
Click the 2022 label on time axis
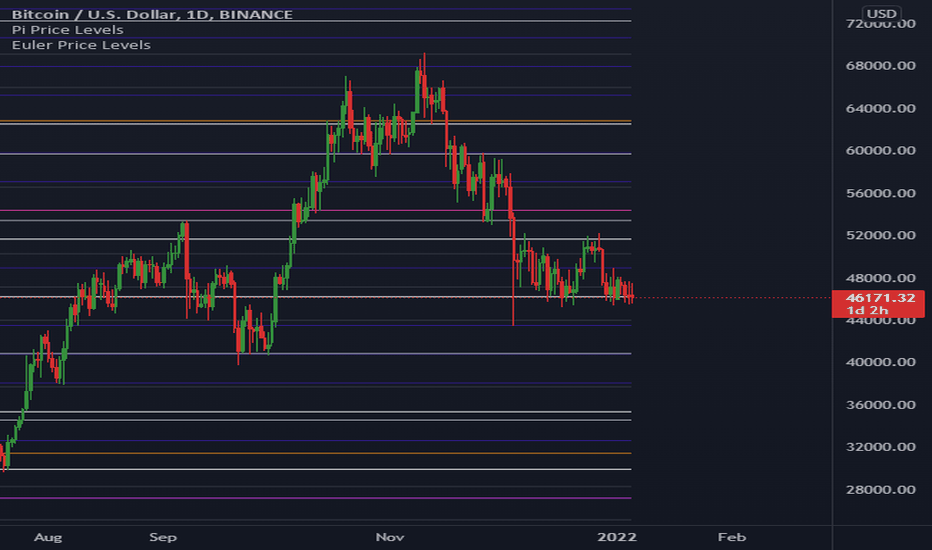click(617, 537)
